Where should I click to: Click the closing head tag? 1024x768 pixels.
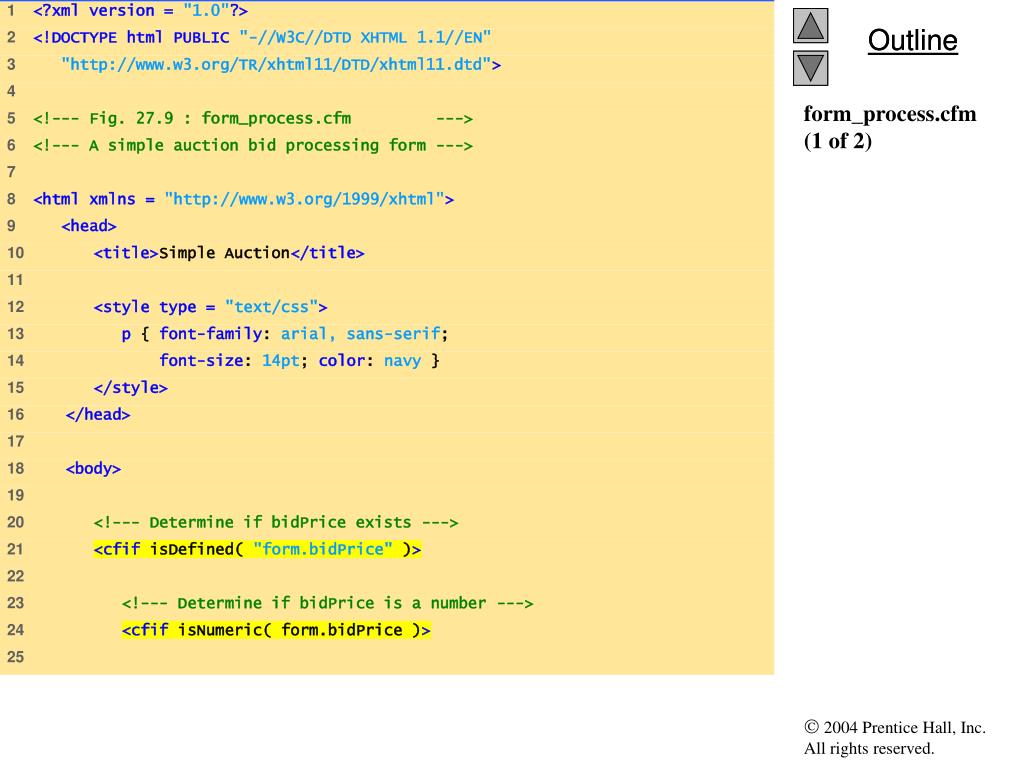(98, 415)
